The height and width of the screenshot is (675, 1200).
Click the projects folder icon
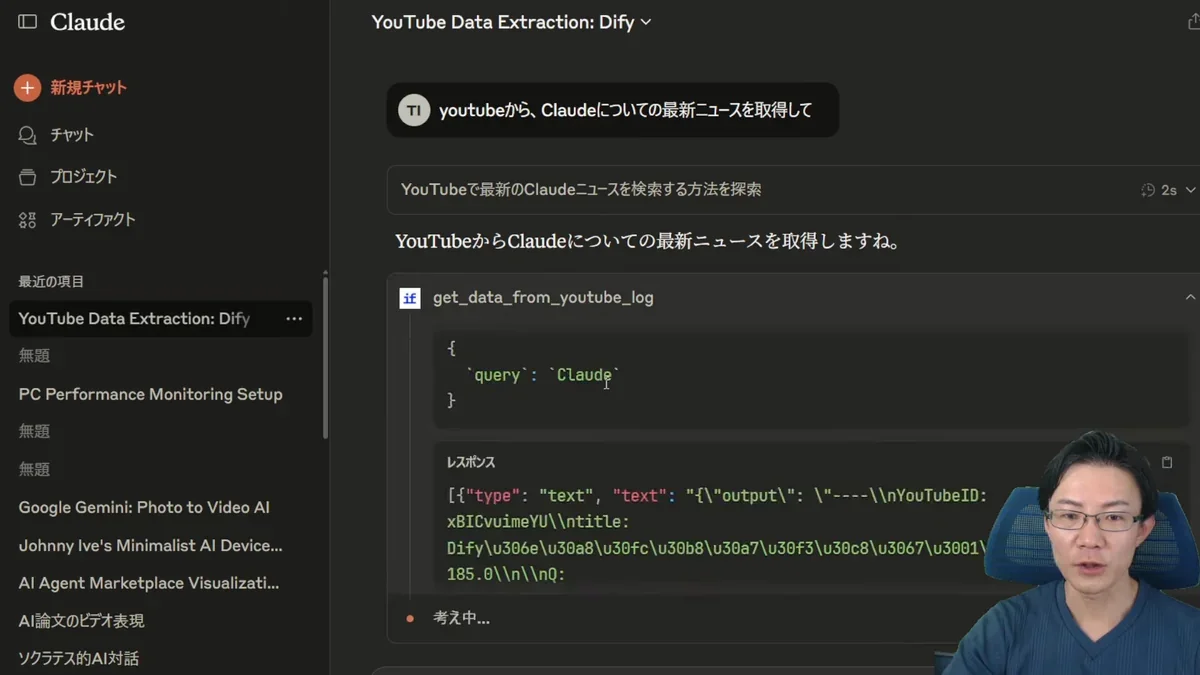click(x=28, y=177)
